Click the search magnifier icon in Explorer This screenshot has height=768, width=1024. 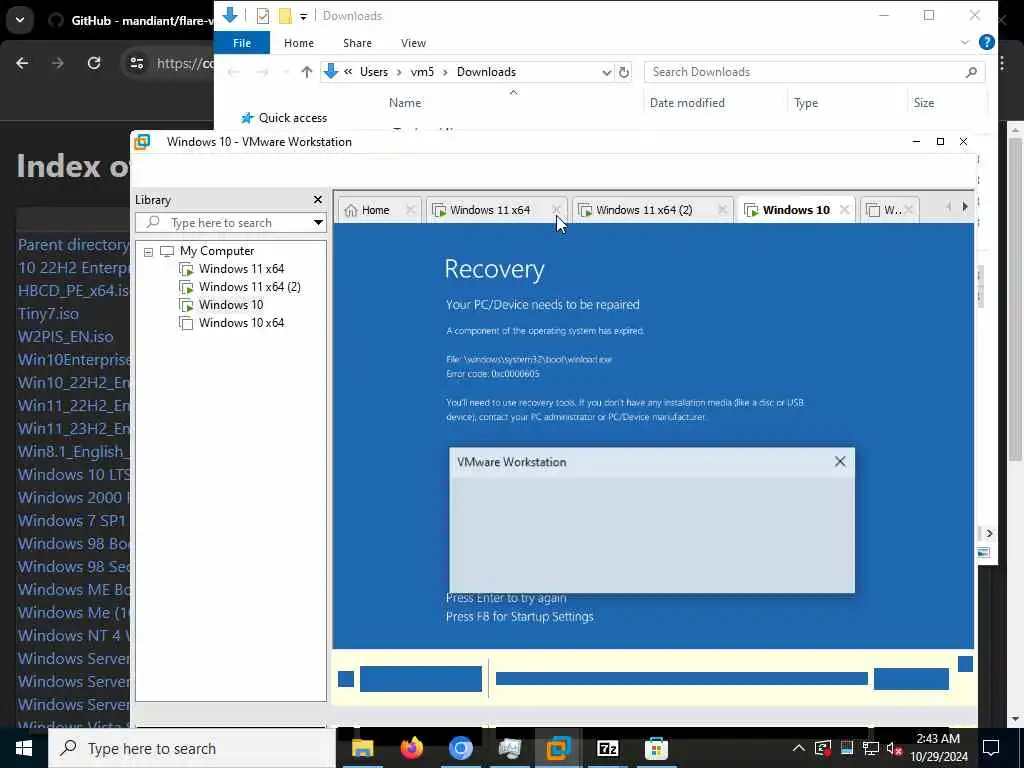971,72
